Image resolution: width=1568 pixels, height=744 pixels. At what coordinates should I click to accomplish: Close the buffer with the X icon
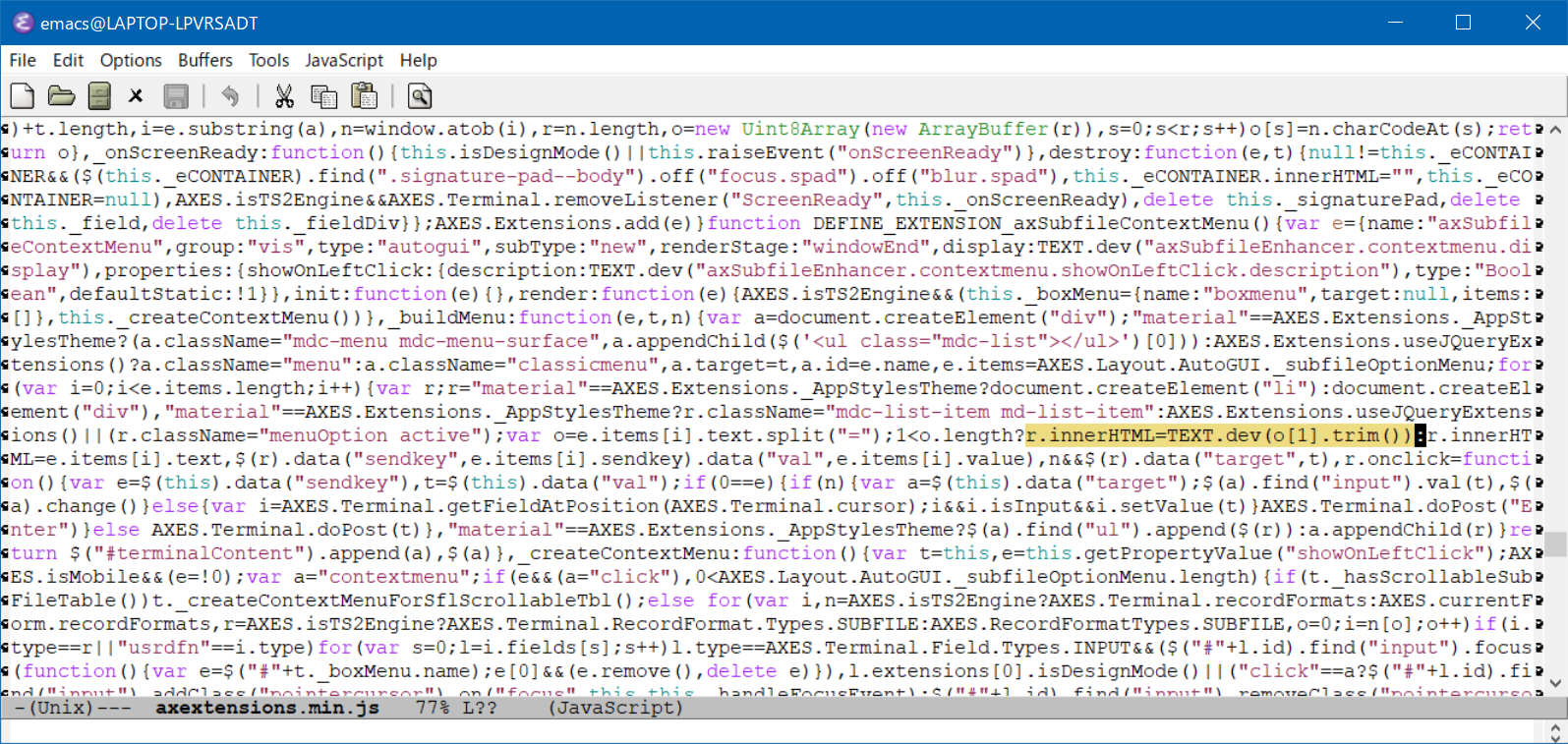click(x=136, y=96)
